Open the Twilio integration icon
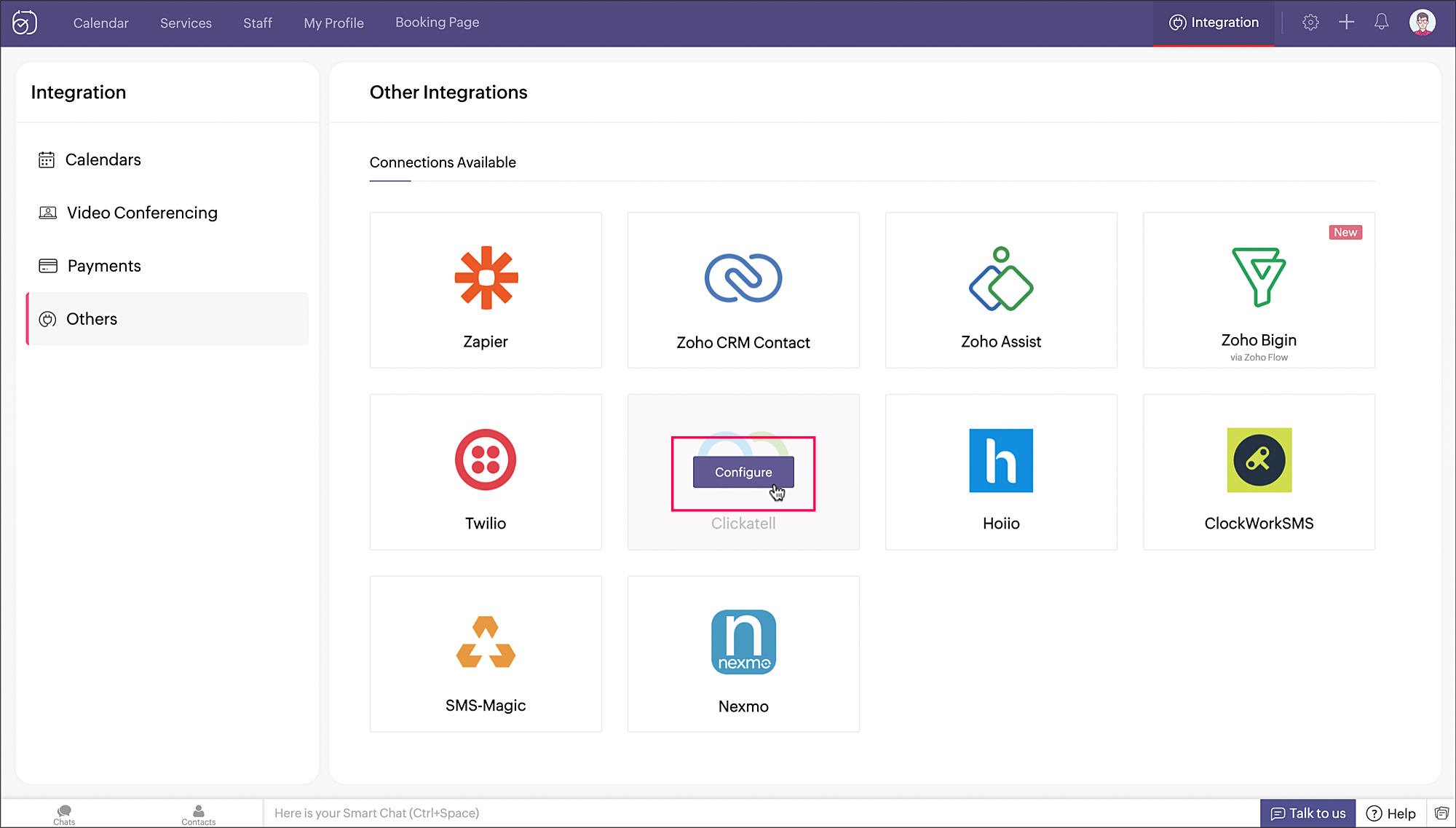 (486, 460)
